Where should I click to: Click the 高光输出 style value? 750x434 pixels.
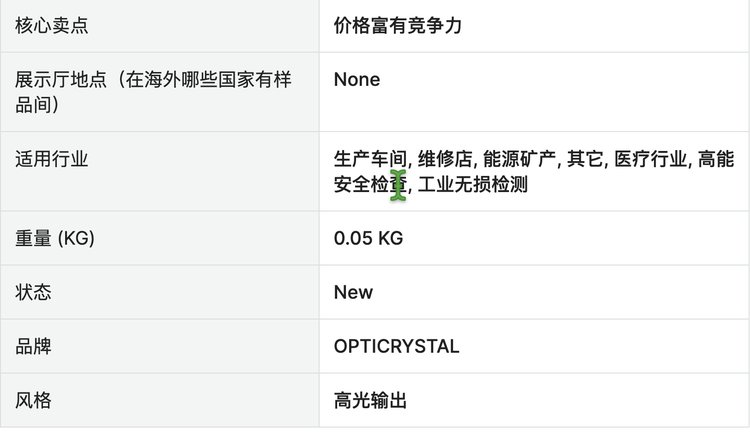pyautogui.click(x=370, y=401)
